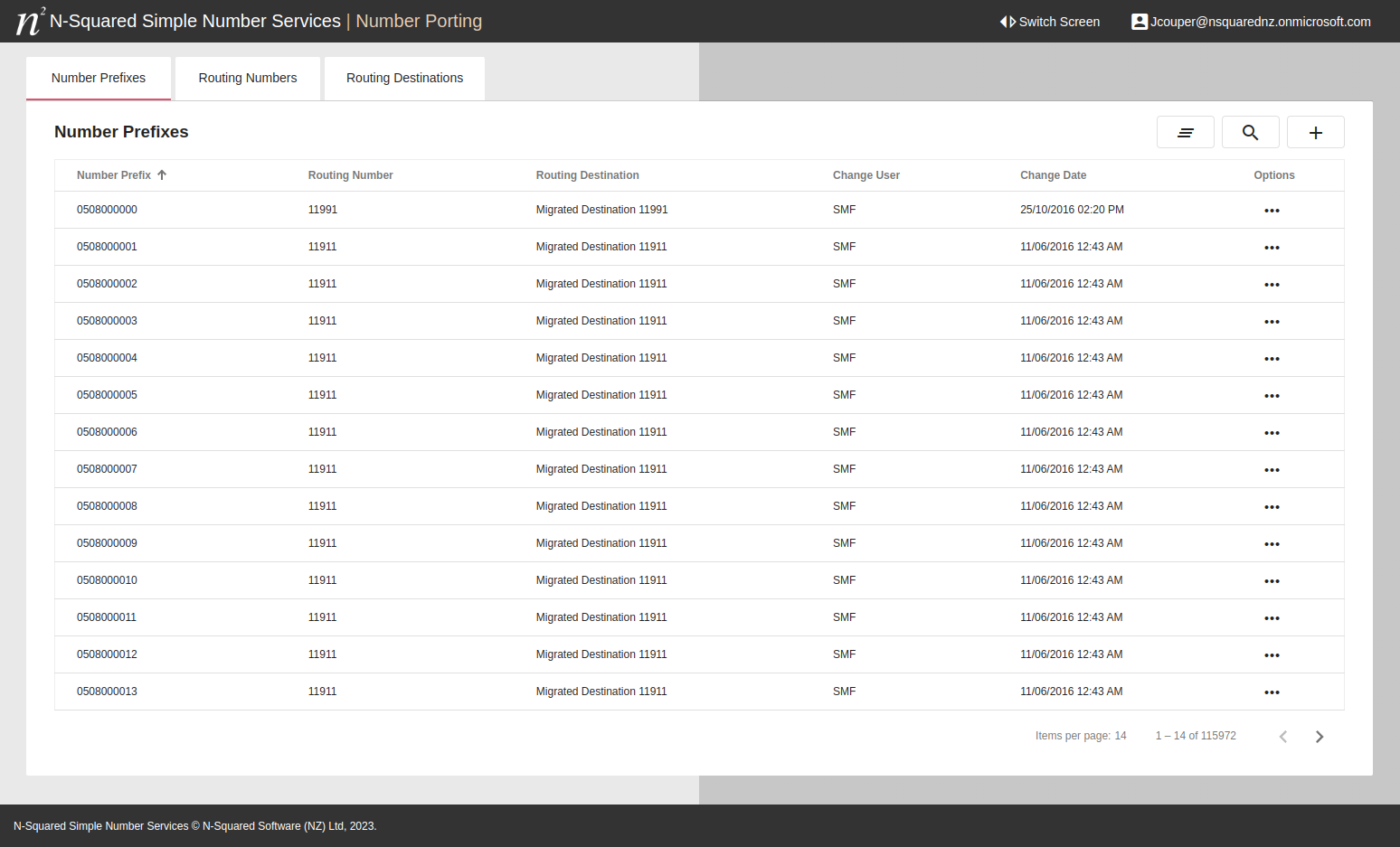Open the three-dot menu for 0508000013
Image resolution: width=1400 pixels, height=847 pixels.
[1272, 692]
